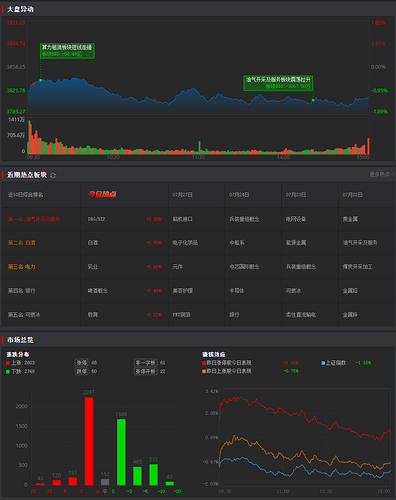This screenshot has height=500, width=396.
Task: Click the orange 昨日上涨股今日表现 legend swatch
Action: pyautogui.click(x=204, y=371)
